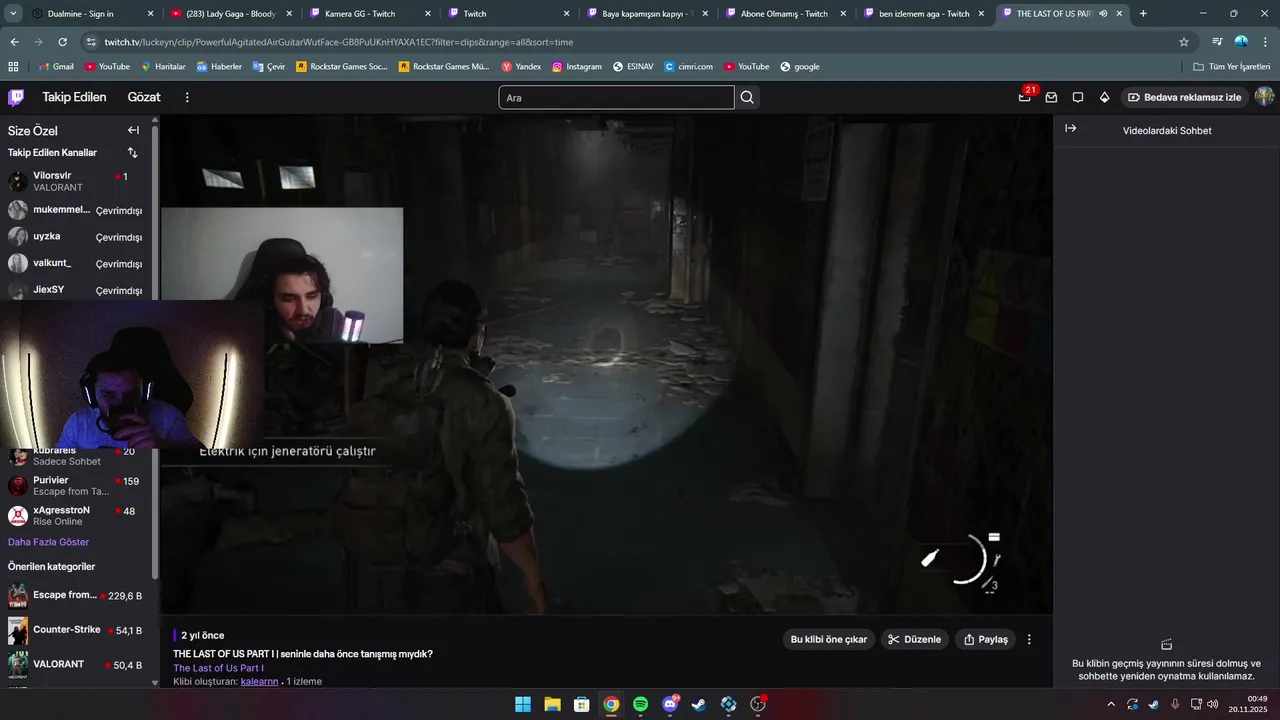Switch to the Kamera GG - Twitch tab

pyautogui.click(x=370, y=14)
